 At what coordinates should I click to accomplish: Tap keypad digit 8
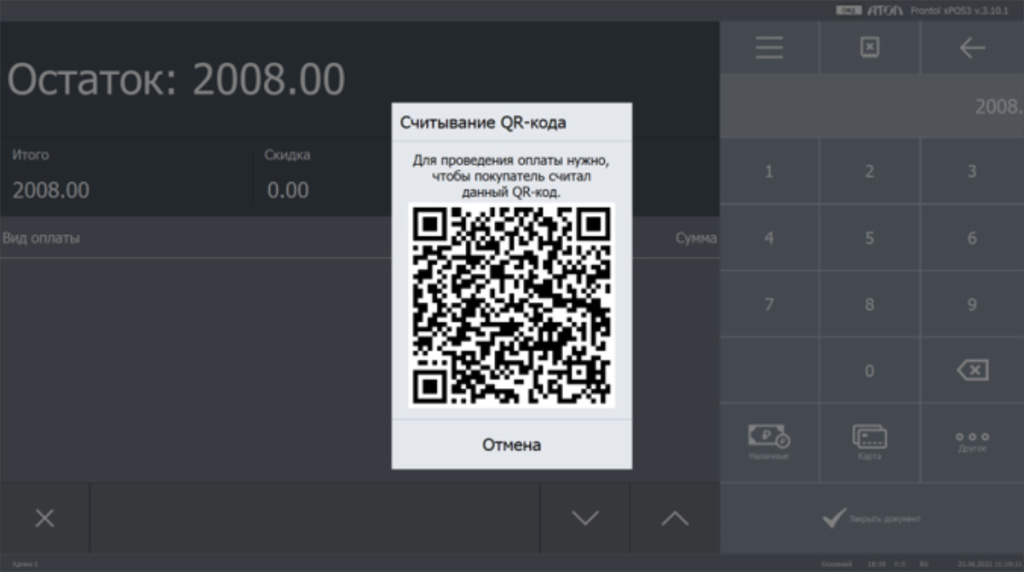(x=869, y=304)
